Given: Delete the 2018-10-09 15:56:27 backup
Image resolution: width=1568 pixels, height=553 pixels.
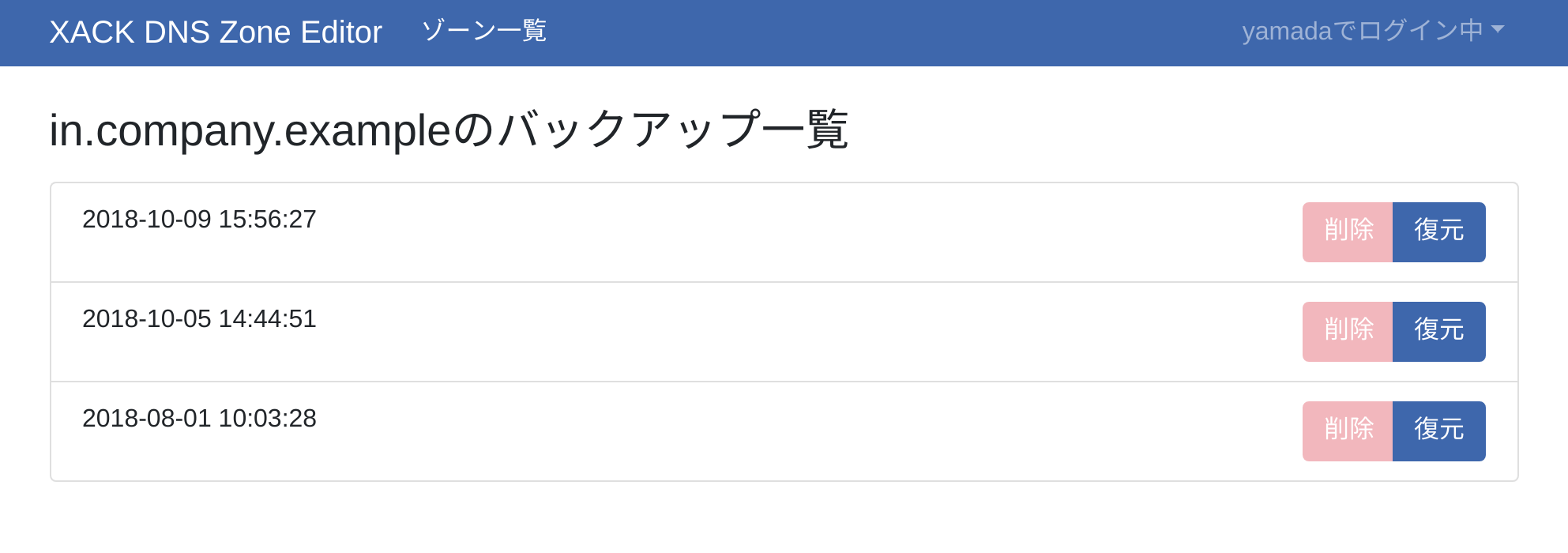Looking at the screenshot, I should point(1348,231).
